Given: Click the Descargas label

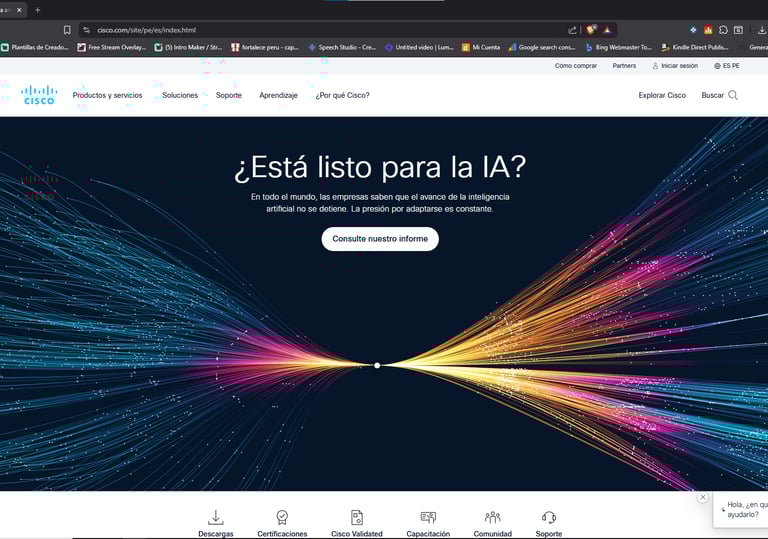Looking at the screenshot, I should point(216,534).
